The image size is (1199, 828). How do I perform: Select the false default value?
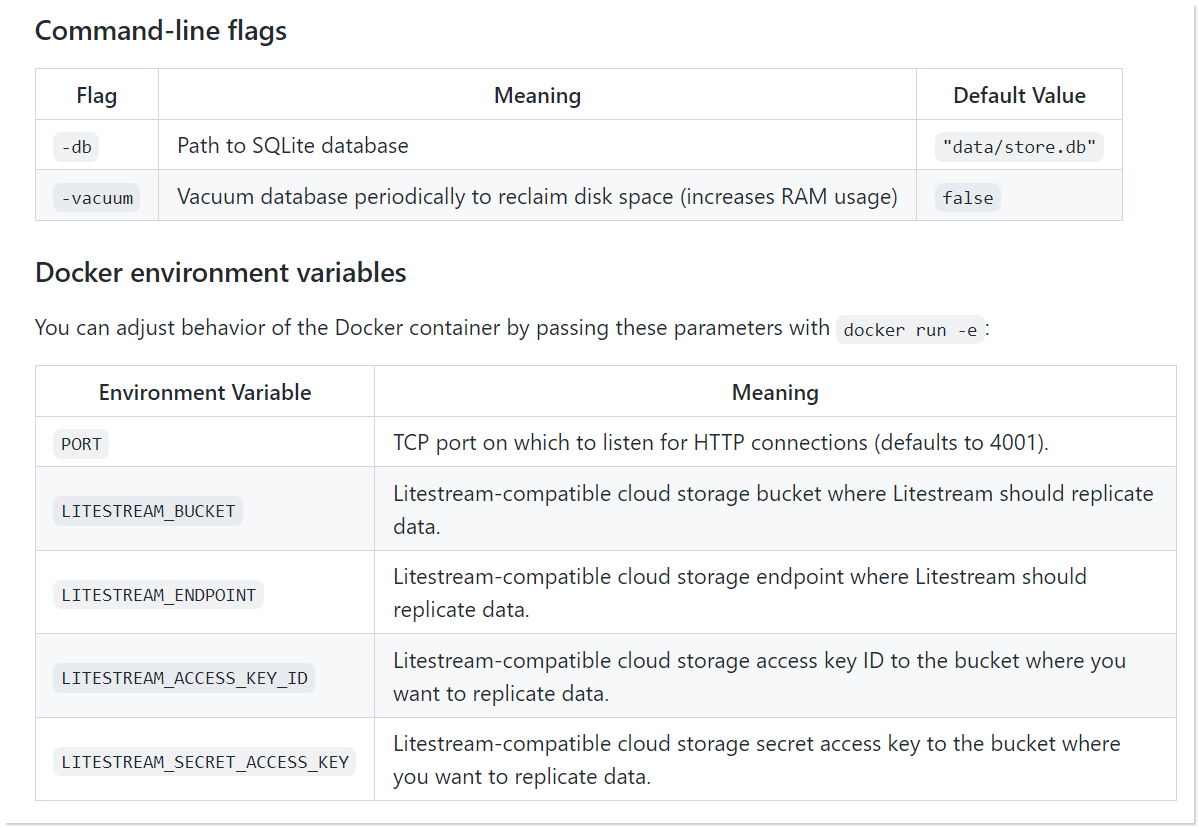967,198
